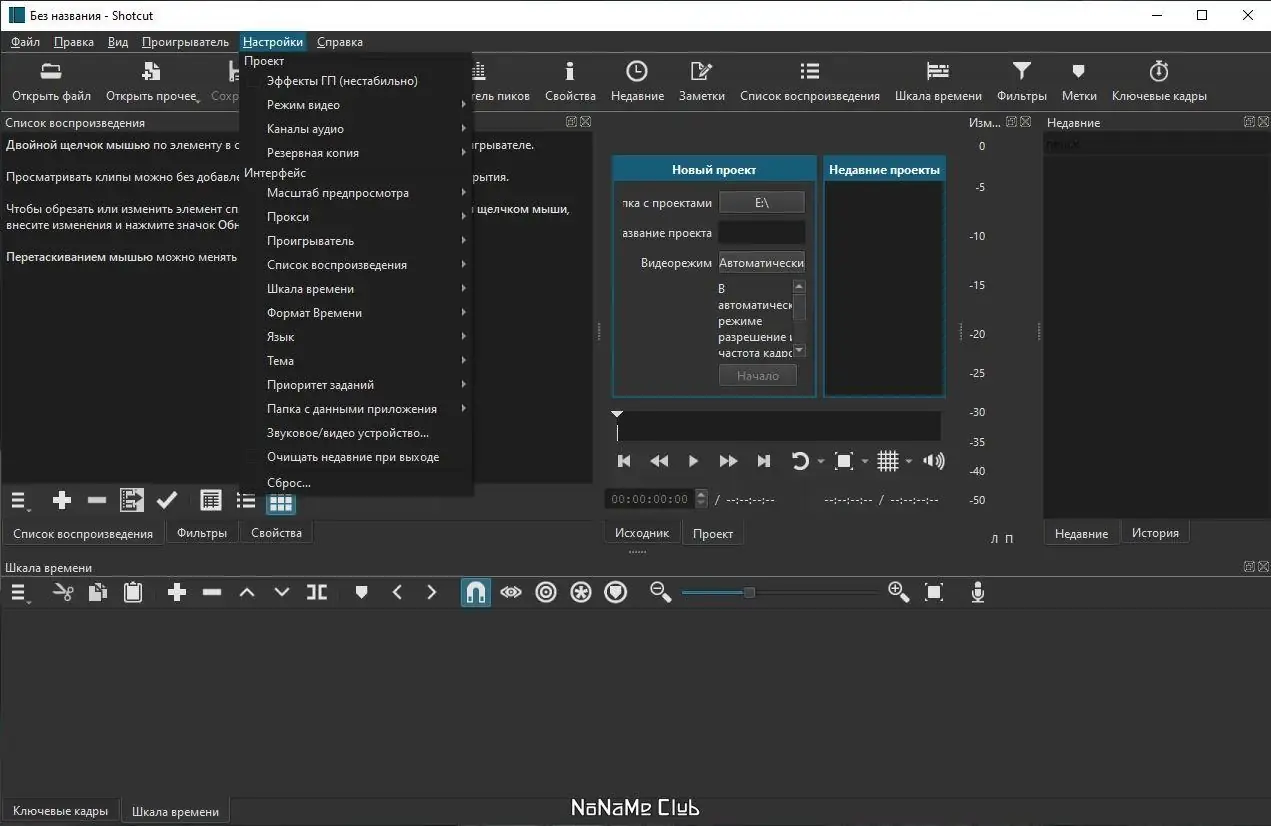This screenshot has width=1271, height=826.
Task: Toggle scrub while dragging eye icon
Action: 511,593
